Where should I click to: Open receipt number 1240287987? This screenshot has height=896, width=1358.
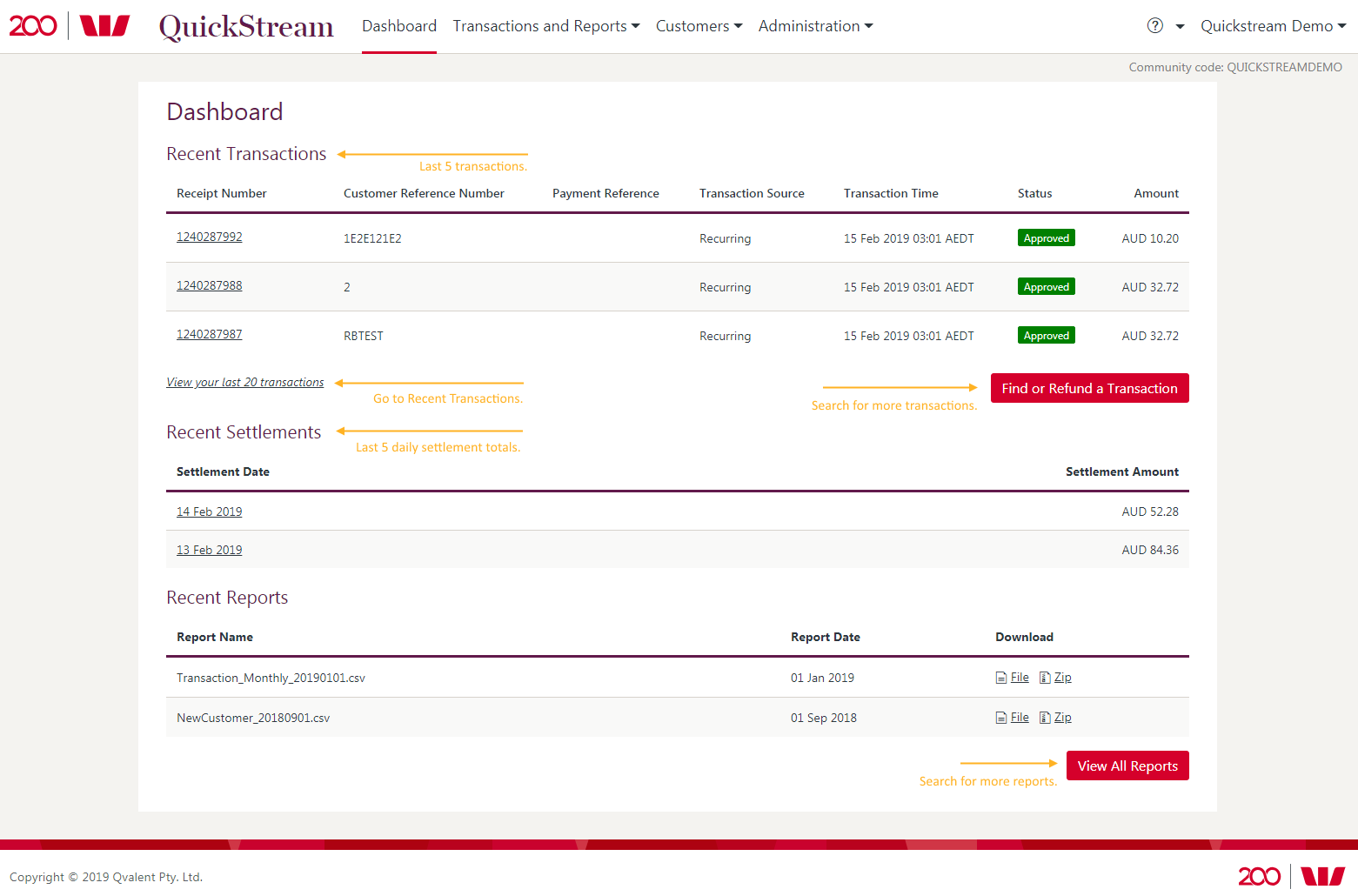point(210,334)
